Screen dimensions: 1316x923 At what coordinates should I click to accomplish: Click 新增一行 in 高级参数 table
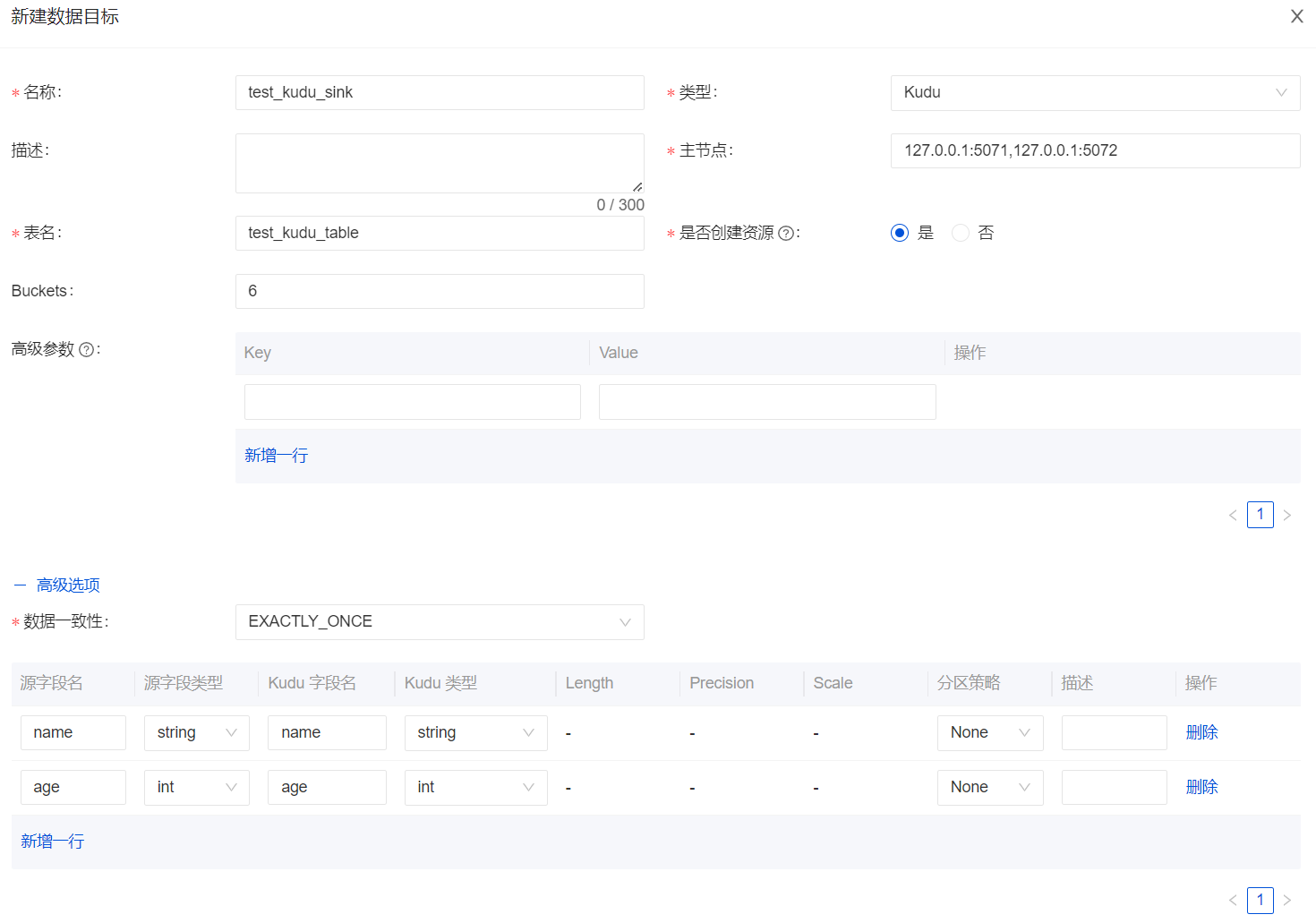pos(276,456)
